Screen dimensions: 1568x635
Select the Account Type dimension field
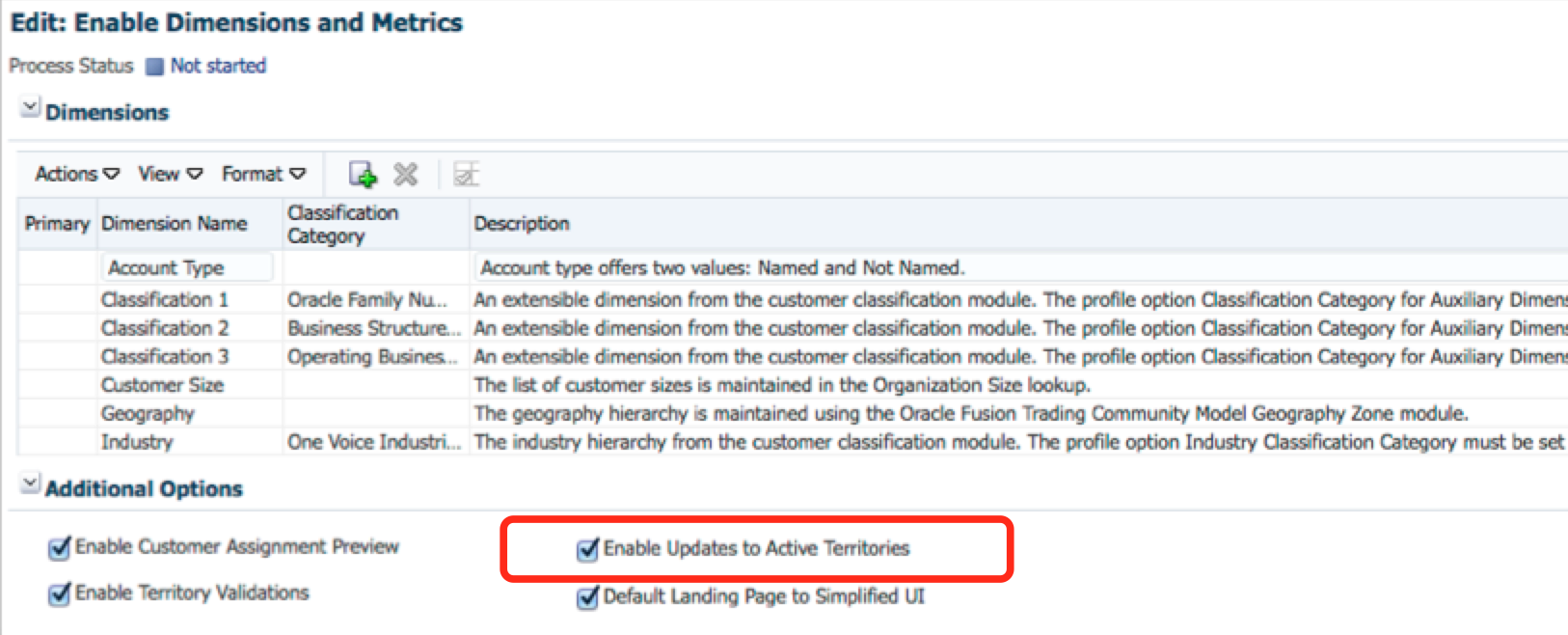click(186, 267)
